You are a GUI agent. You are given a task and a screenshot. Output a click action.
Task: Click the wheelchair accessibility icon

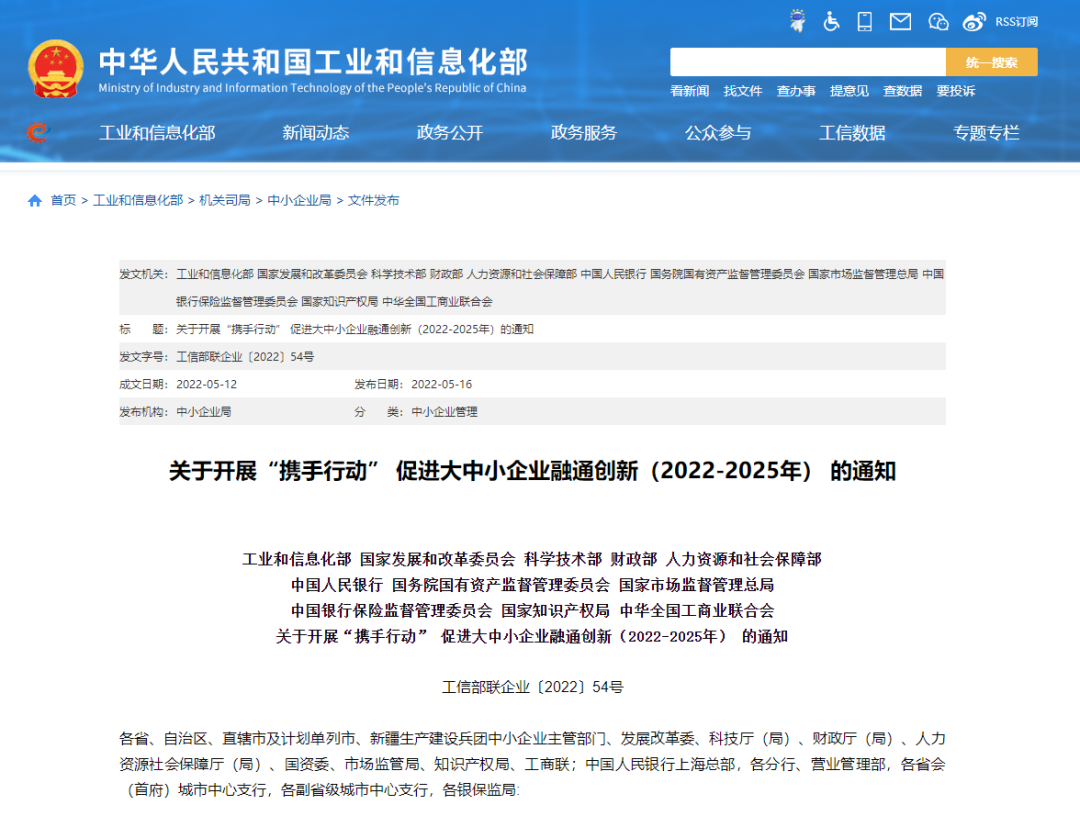point(831,21)
